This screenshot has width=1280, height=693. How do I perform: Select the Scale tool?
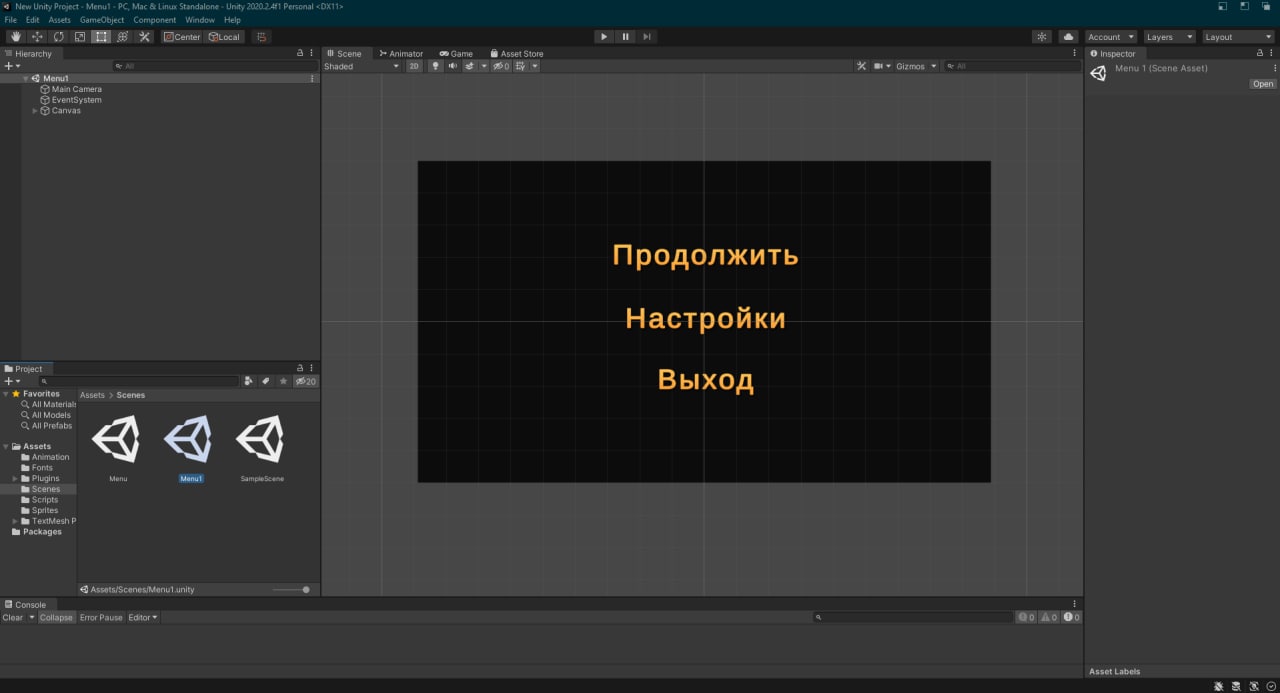click(x=80, y=37)
